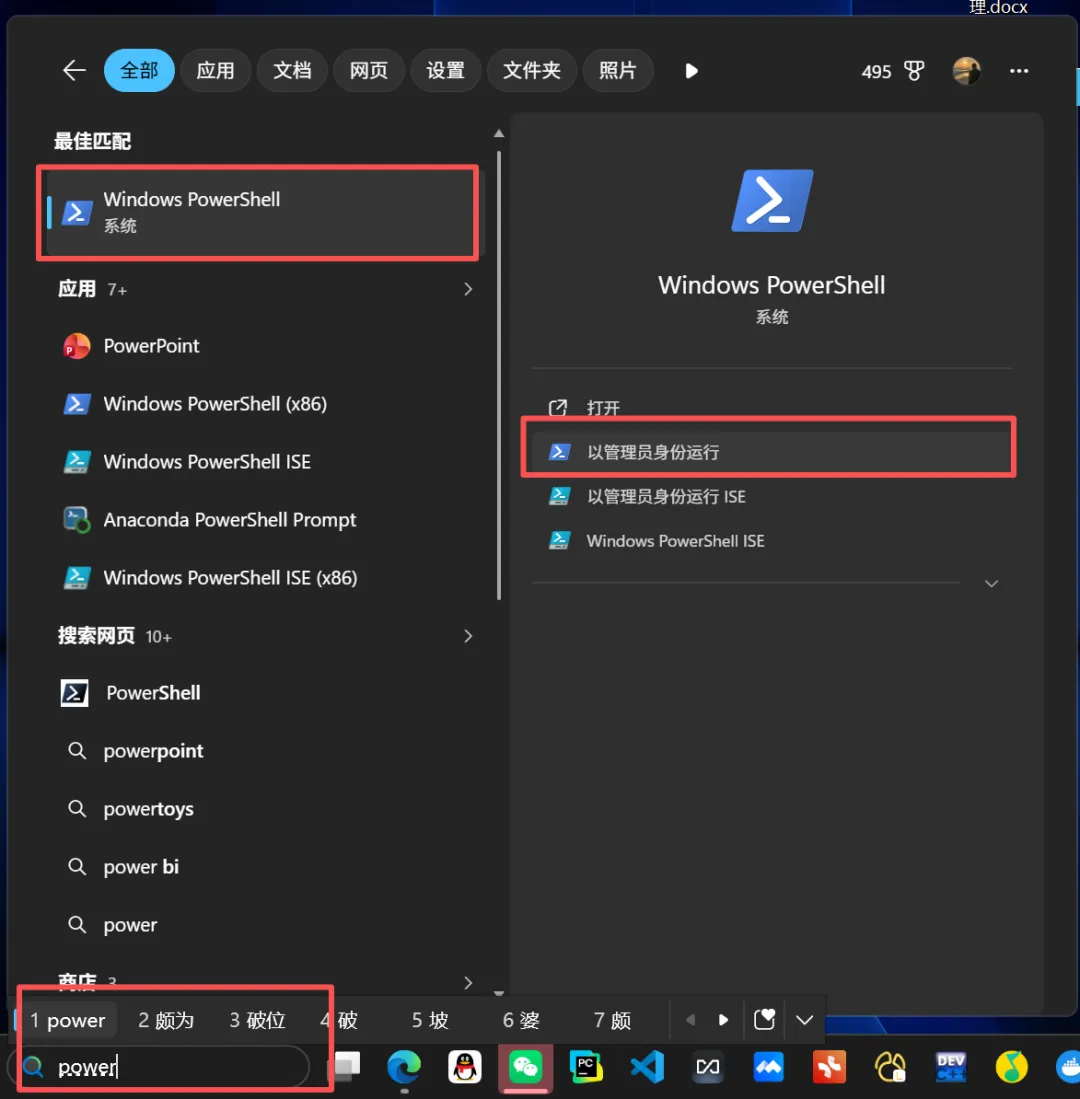
Task: Switch to the 照片 filter tab
Action: (617, 70)
